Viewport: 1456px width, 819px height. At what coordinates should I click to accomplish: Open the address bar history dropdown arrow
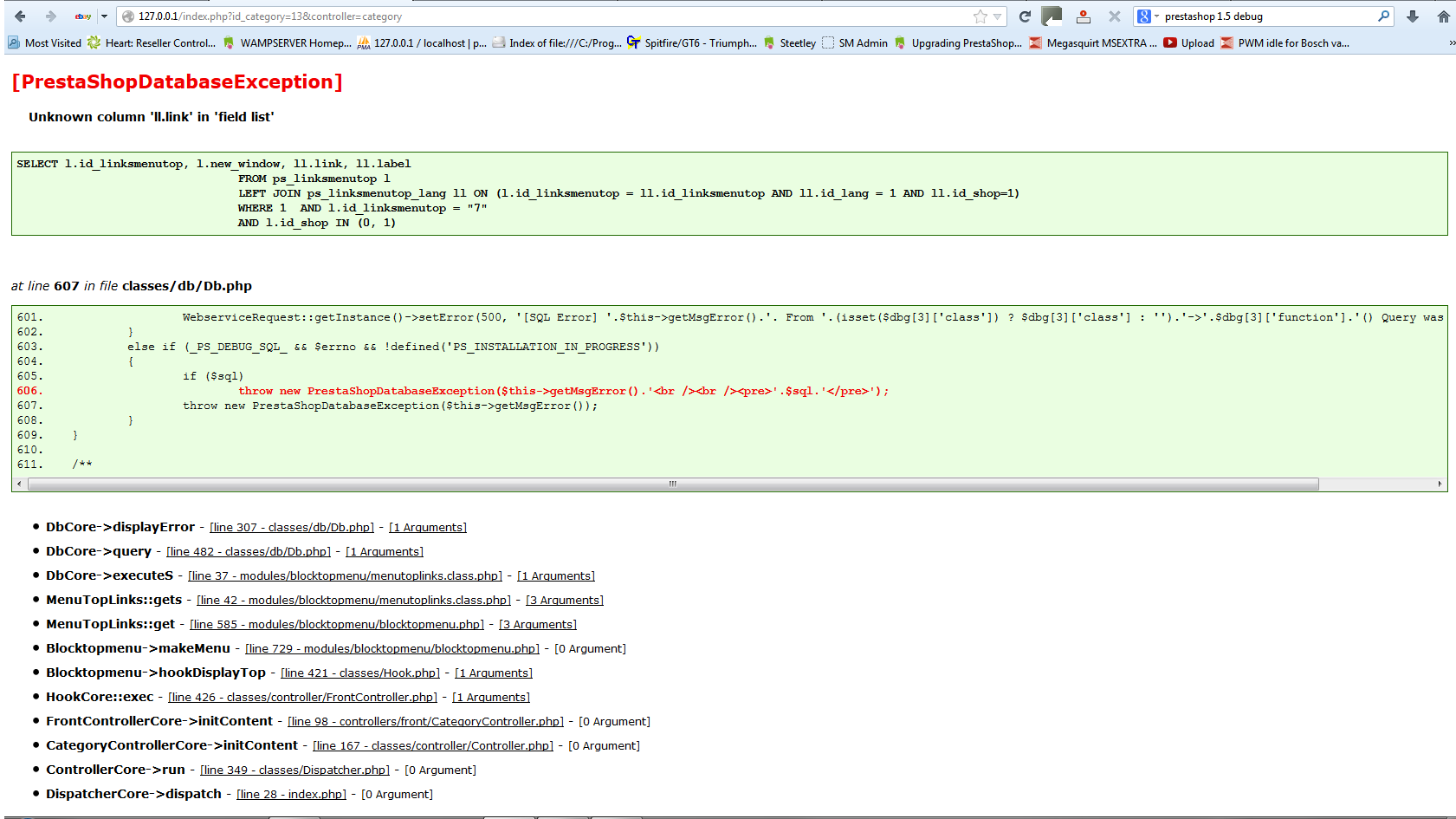998,16
